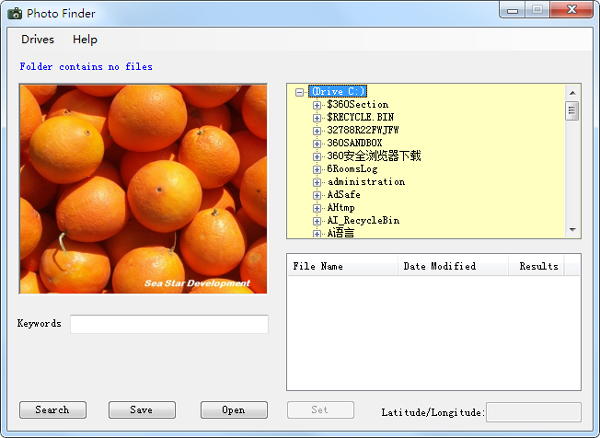Select the administration folder in tree
The height and width of the screenshot is (438, 600).
[x=365, y=182]
